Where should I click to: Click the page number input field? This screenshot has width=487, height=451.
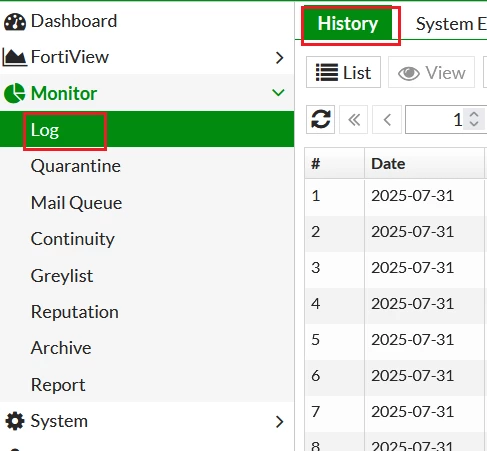(446, 119)
